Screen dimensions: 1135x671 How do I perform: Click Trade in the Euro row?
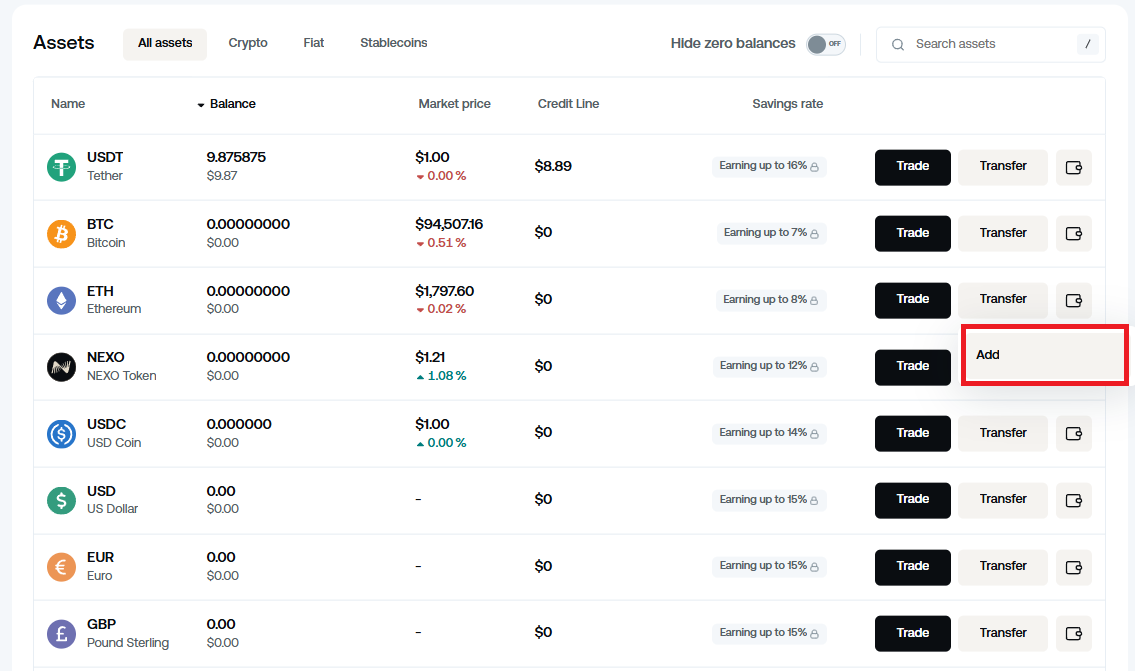pyautogui.click(x=913, y=567)
